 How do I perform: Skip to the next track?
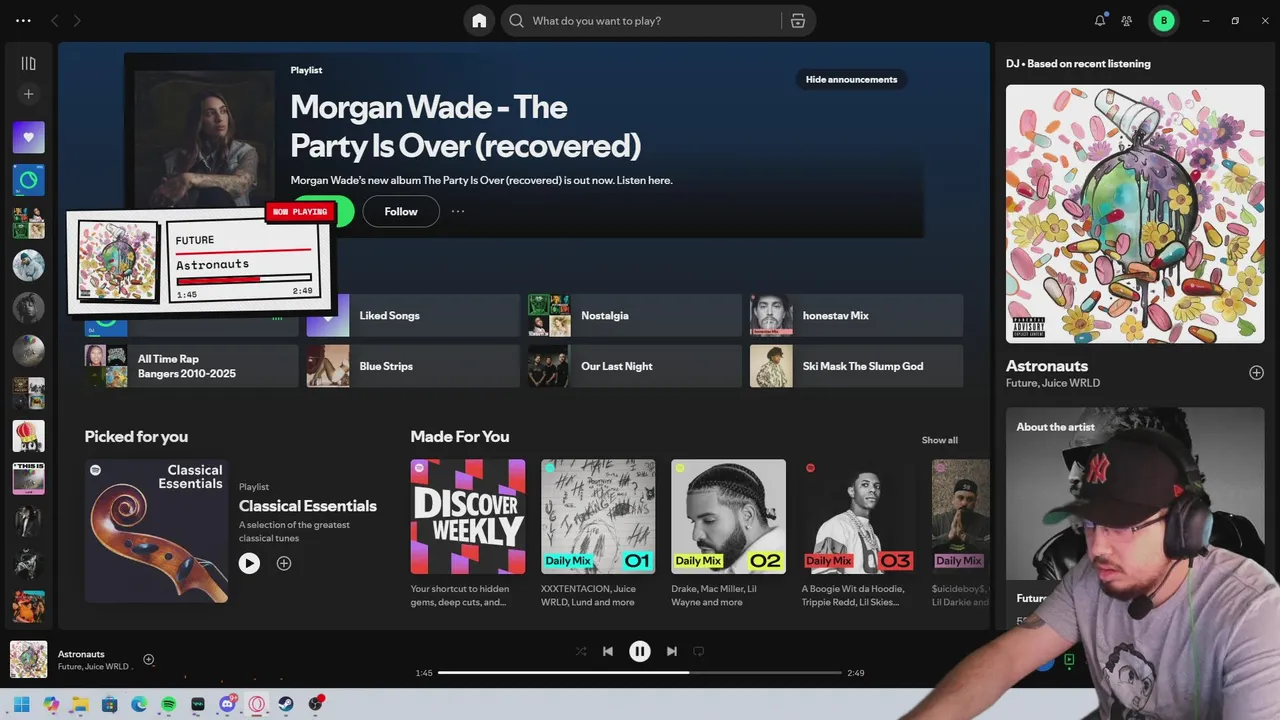(x=672, y=651)
